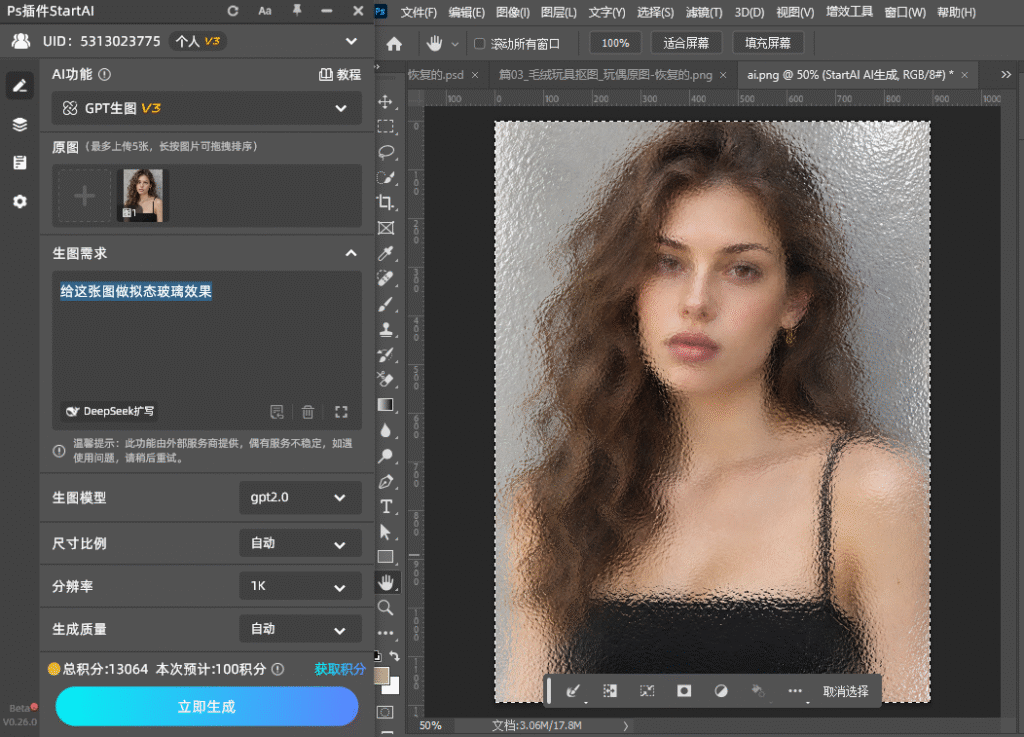
Task: Click the 适合屏幕 button
Action: (x=686, y=43)
